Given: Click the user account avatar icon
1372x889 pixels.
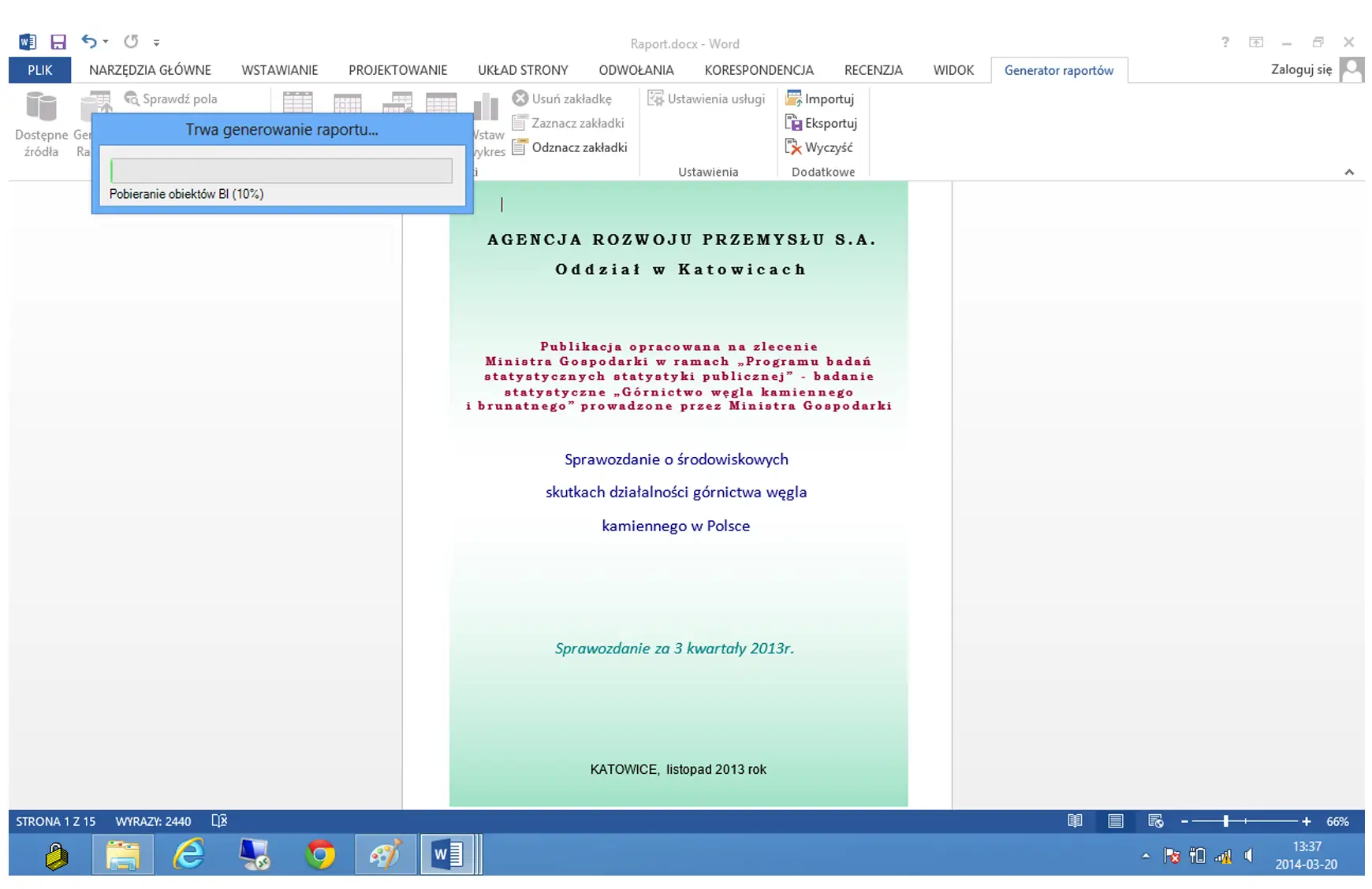Looking at the screenshot, I should coord(1351,69).
